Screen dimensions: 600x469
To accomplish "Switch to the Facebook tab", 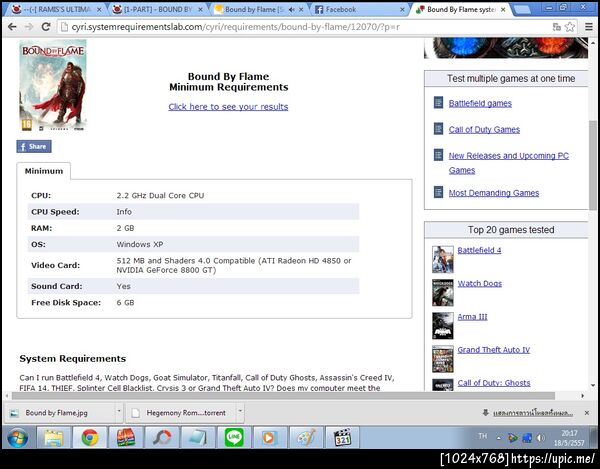I will [360, 10].
